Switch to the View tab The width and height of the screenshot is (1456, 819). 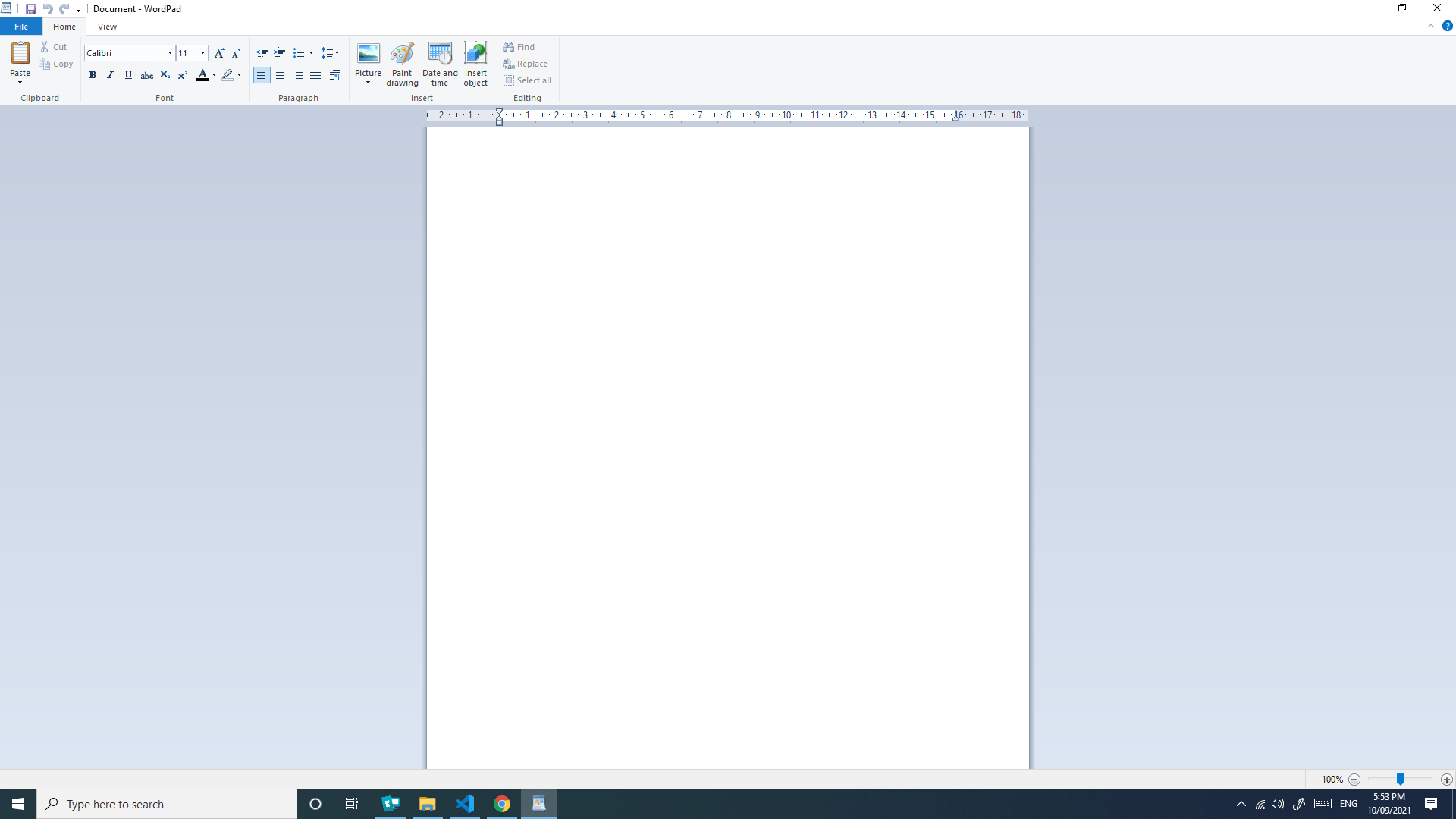point(107,27)
